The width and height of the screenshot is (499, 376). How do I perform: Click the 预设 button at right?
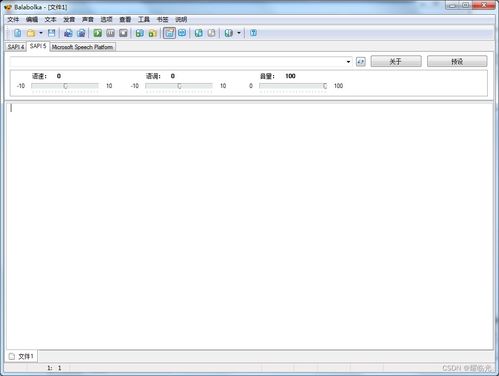457,61
